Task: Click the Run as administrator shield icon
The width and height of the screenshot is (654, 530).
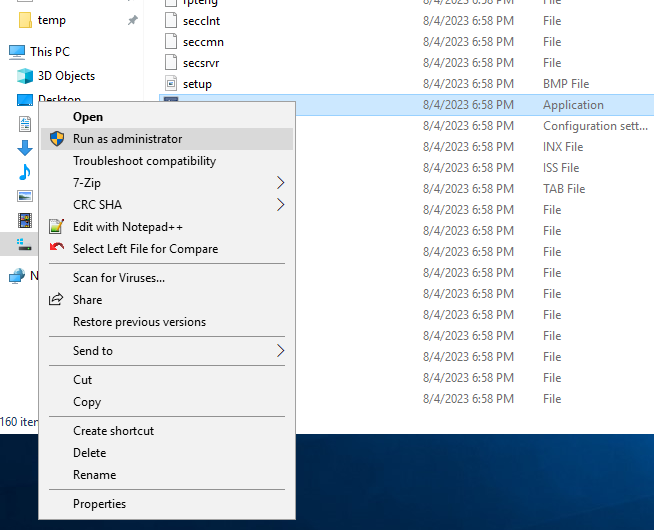Action: [x=57, y=139]
